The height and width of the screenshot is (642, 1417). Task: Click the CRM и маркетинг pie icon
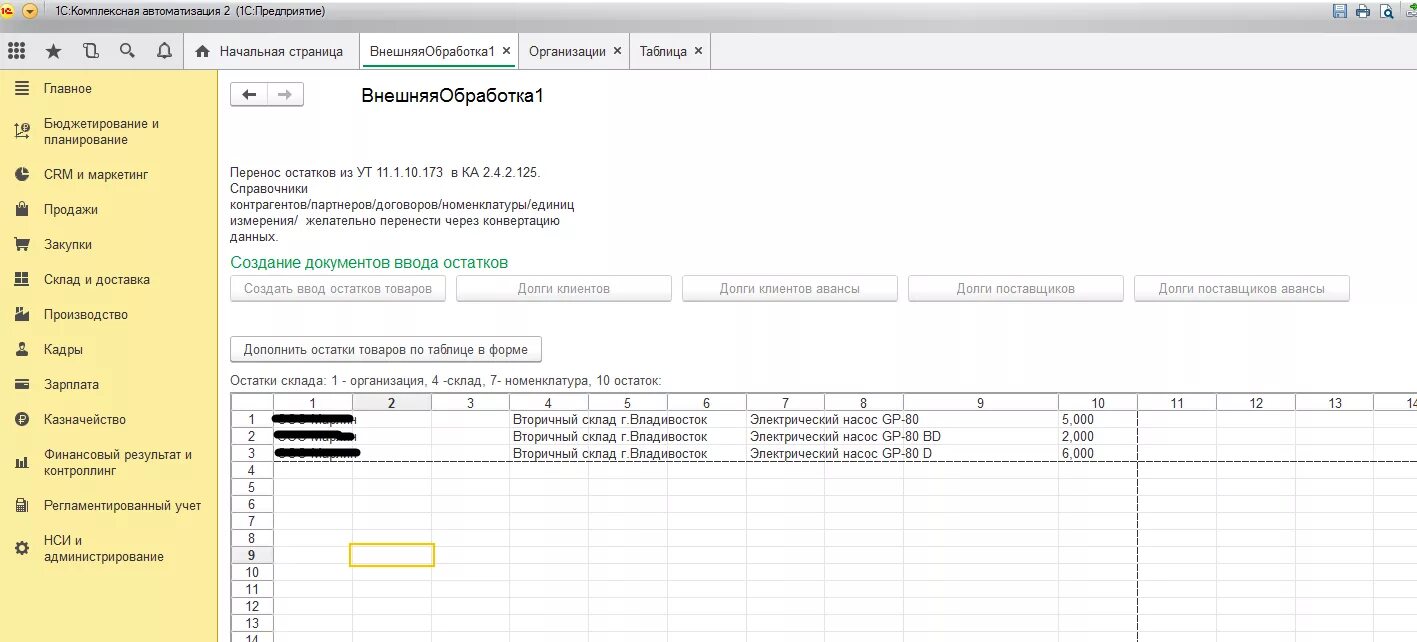click(22, 174)
